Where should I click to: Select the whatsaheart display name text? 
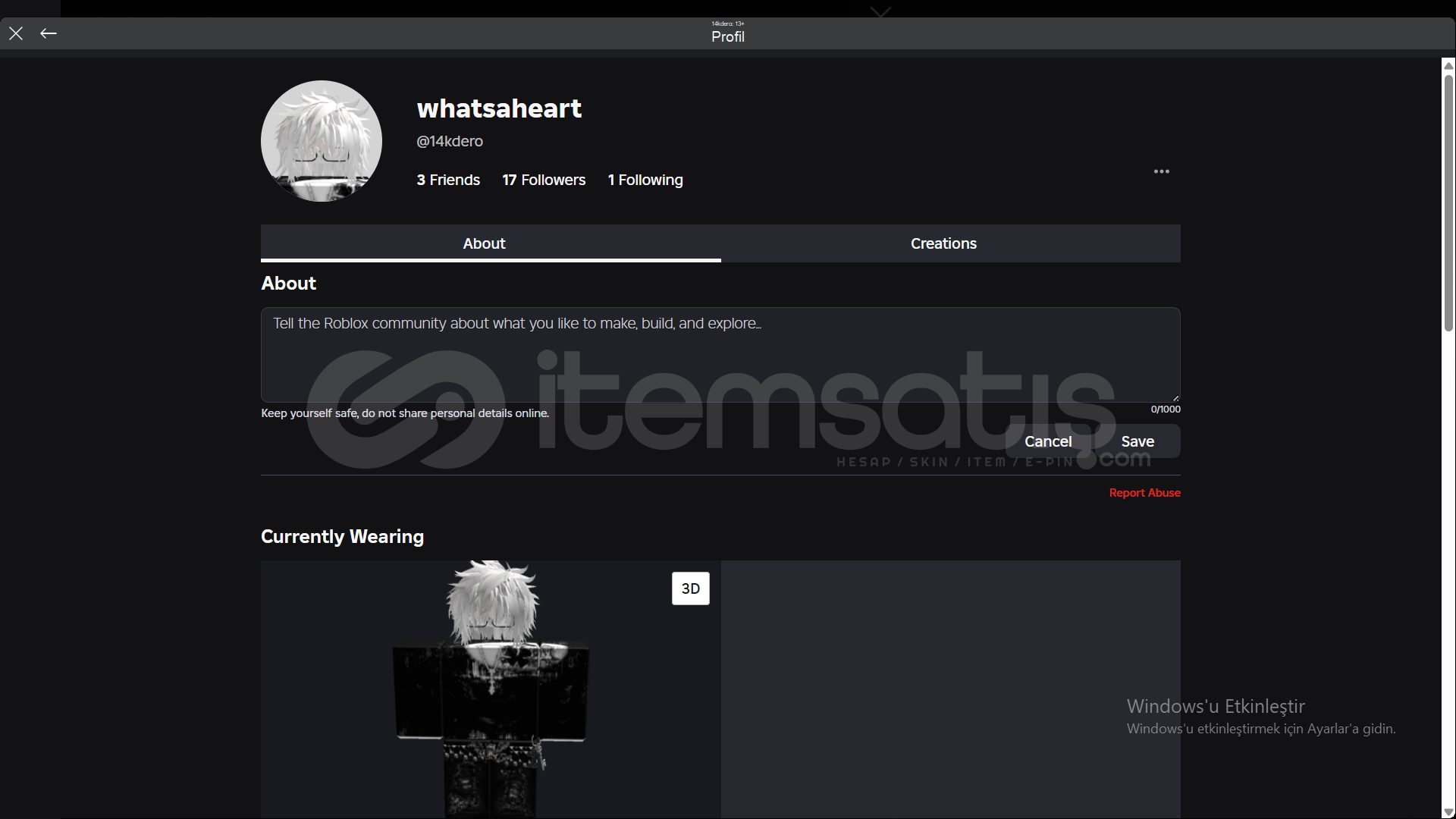(x=499, y=108)
